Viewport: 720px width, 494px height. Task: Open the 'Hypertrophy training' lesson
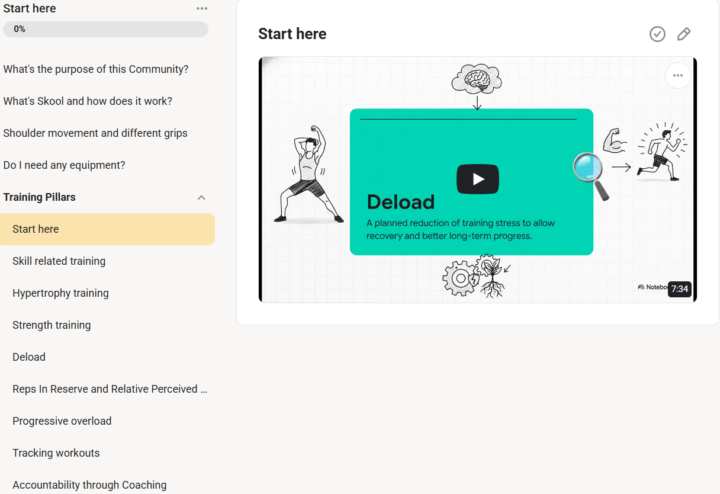click(61, 293)
